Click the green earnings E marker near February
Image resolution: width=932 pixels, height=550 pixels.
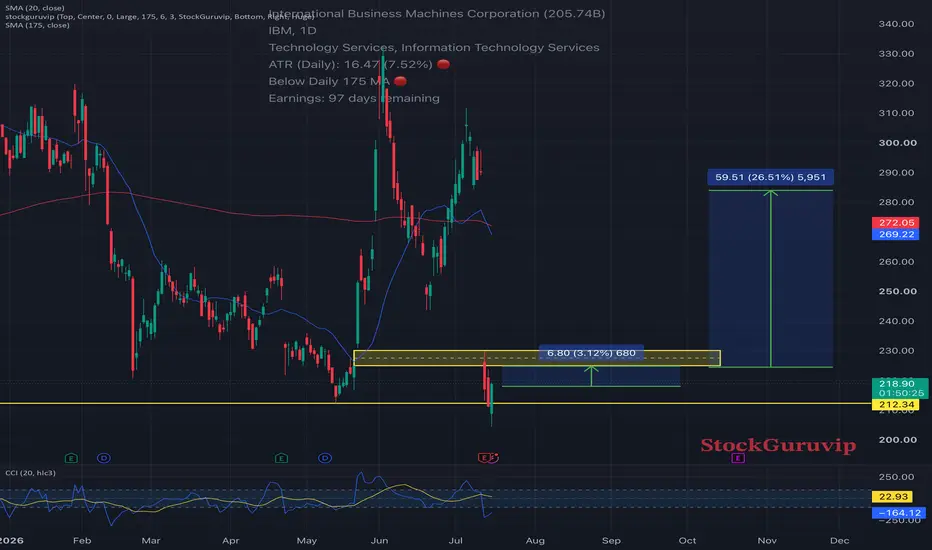[x=71, y=458]
